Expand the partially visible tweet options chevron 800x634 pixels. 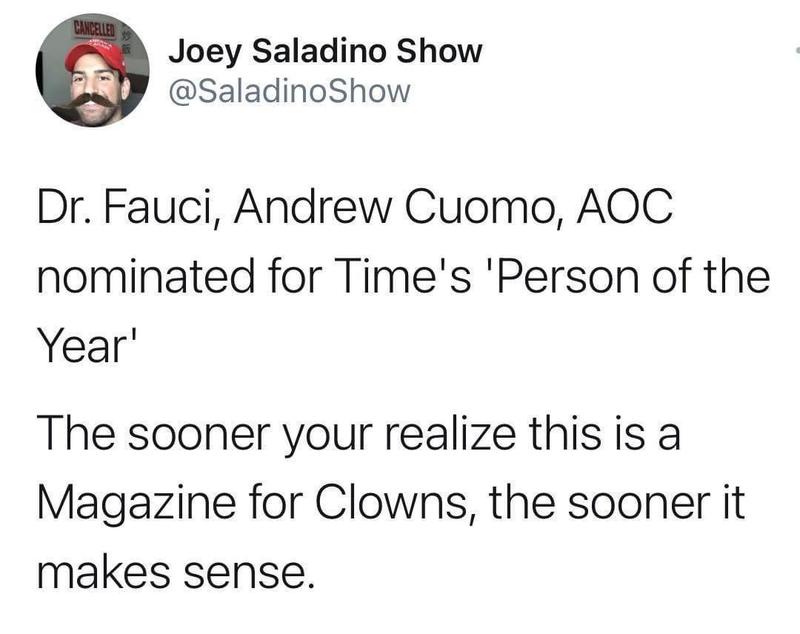tap(797, 50)
